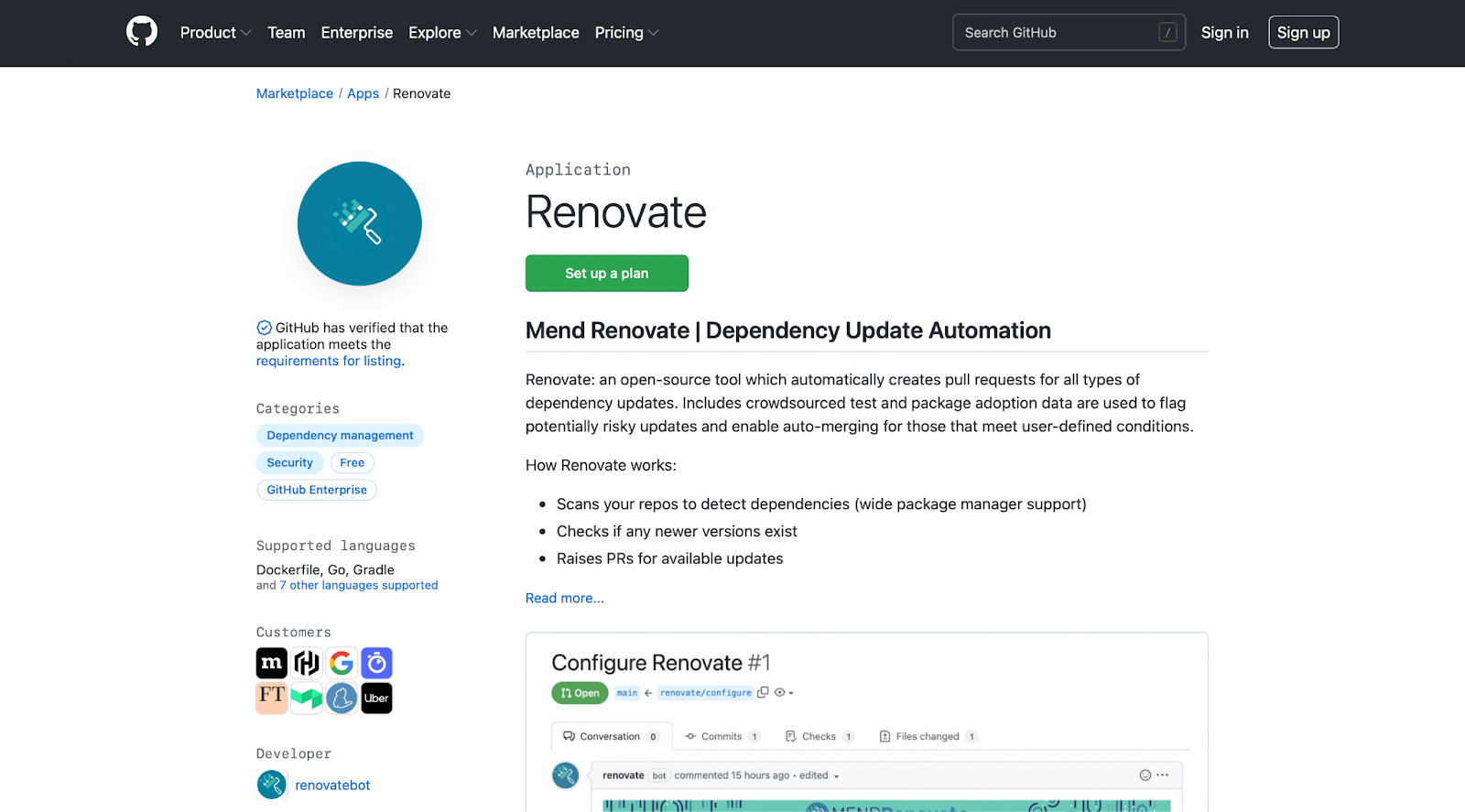Open the green Buffer-style customer logo
Screen dimensions: 1465x812
pyautogui.click(x=307, y=698)
